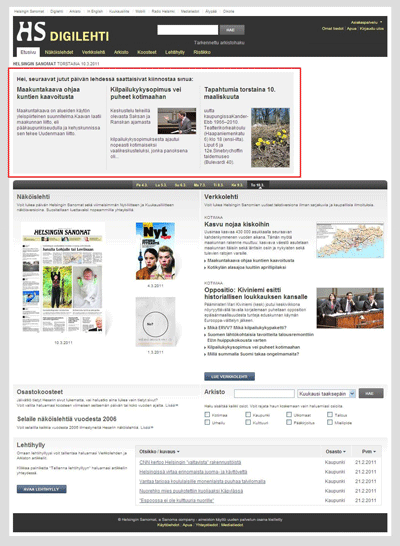
Task: Sort by the Osasto column
Action: coord(336,451)
